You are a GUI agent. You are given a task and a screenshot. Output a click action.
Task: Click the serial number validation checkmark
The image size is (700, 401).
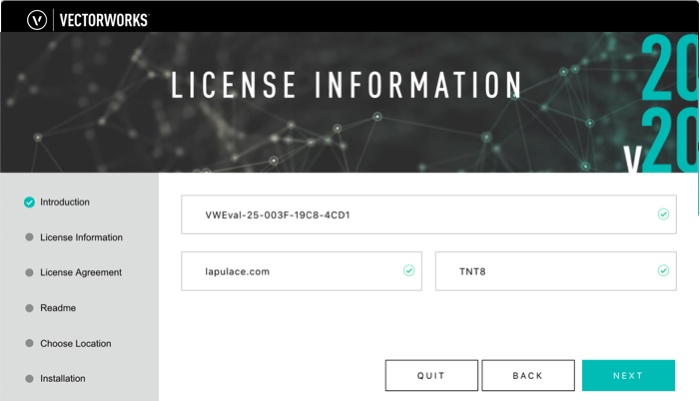click(663, 214)
